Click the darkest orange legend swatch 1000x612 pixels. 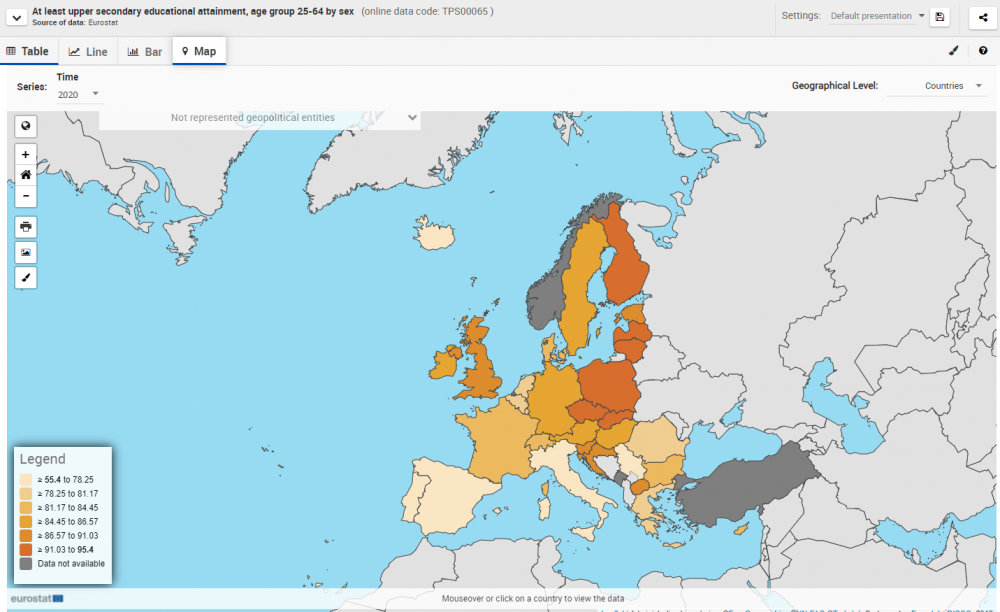pos(26,550)
